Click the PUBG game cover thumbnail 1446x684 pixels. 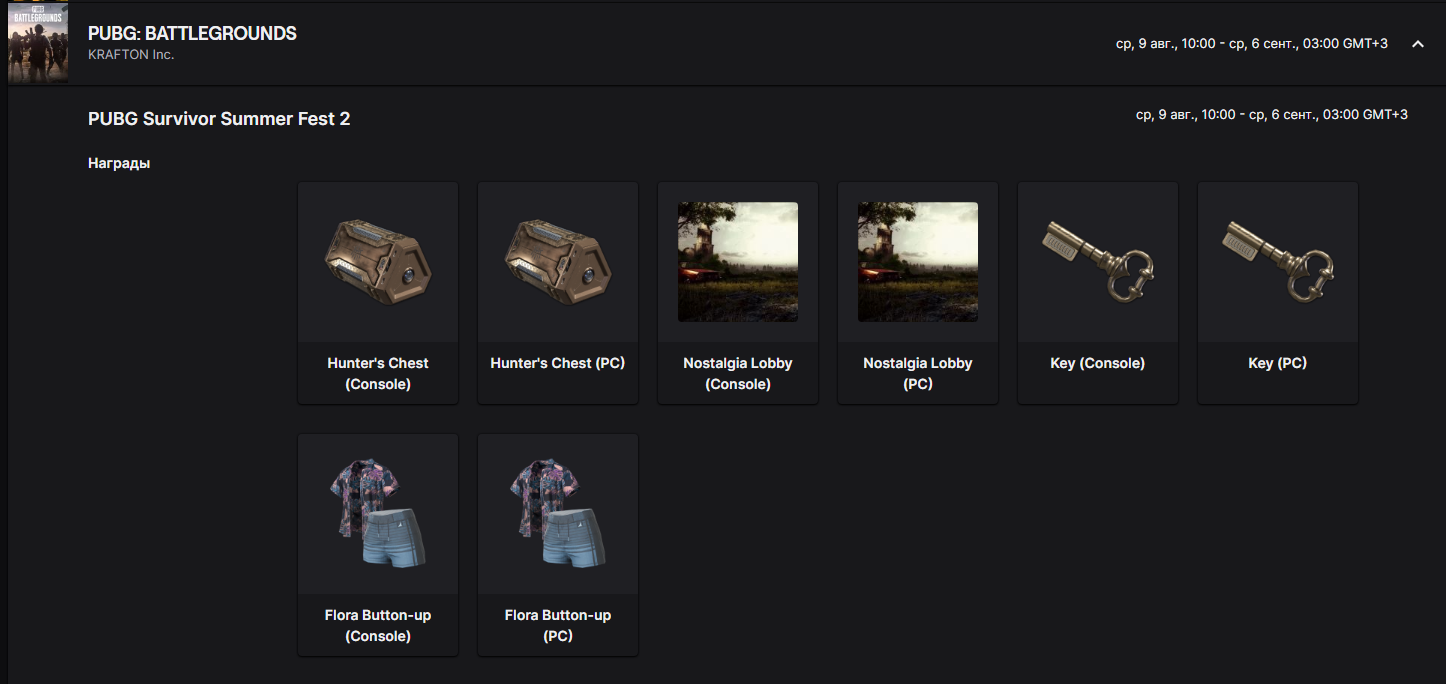38,43
